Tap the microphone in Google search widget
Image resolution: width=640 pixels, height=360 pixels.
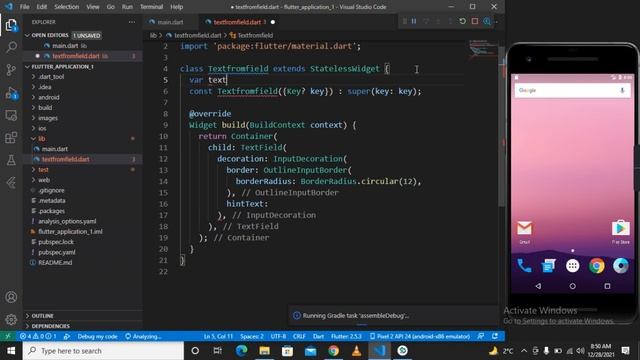tap(622, 91)
